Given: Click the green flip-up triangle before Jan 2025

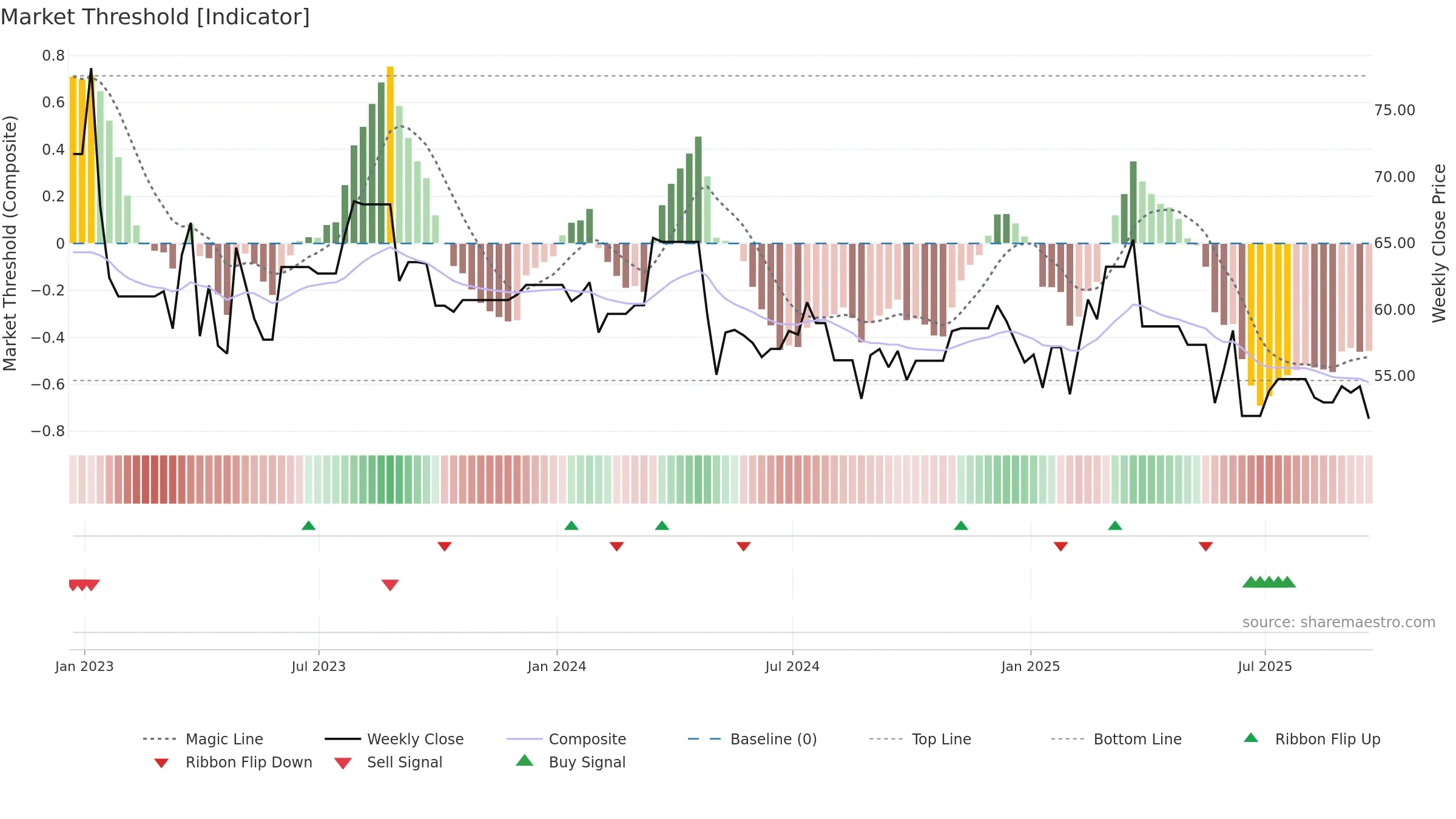Looking at the screenshot, I should [x=961, y=525].
